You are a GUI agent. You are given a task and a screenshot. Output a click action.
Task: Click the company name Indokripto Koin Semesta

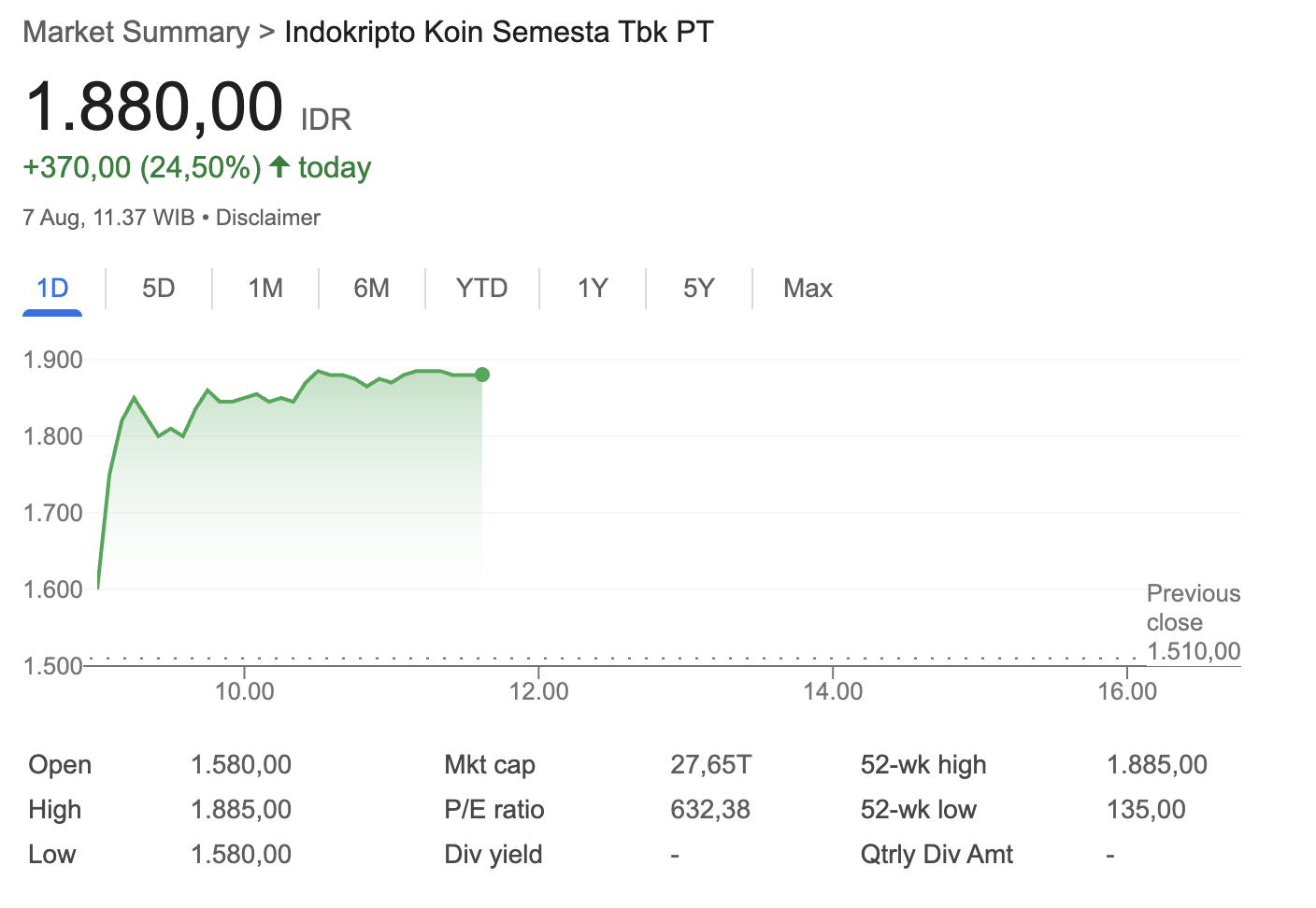(496, 31)
